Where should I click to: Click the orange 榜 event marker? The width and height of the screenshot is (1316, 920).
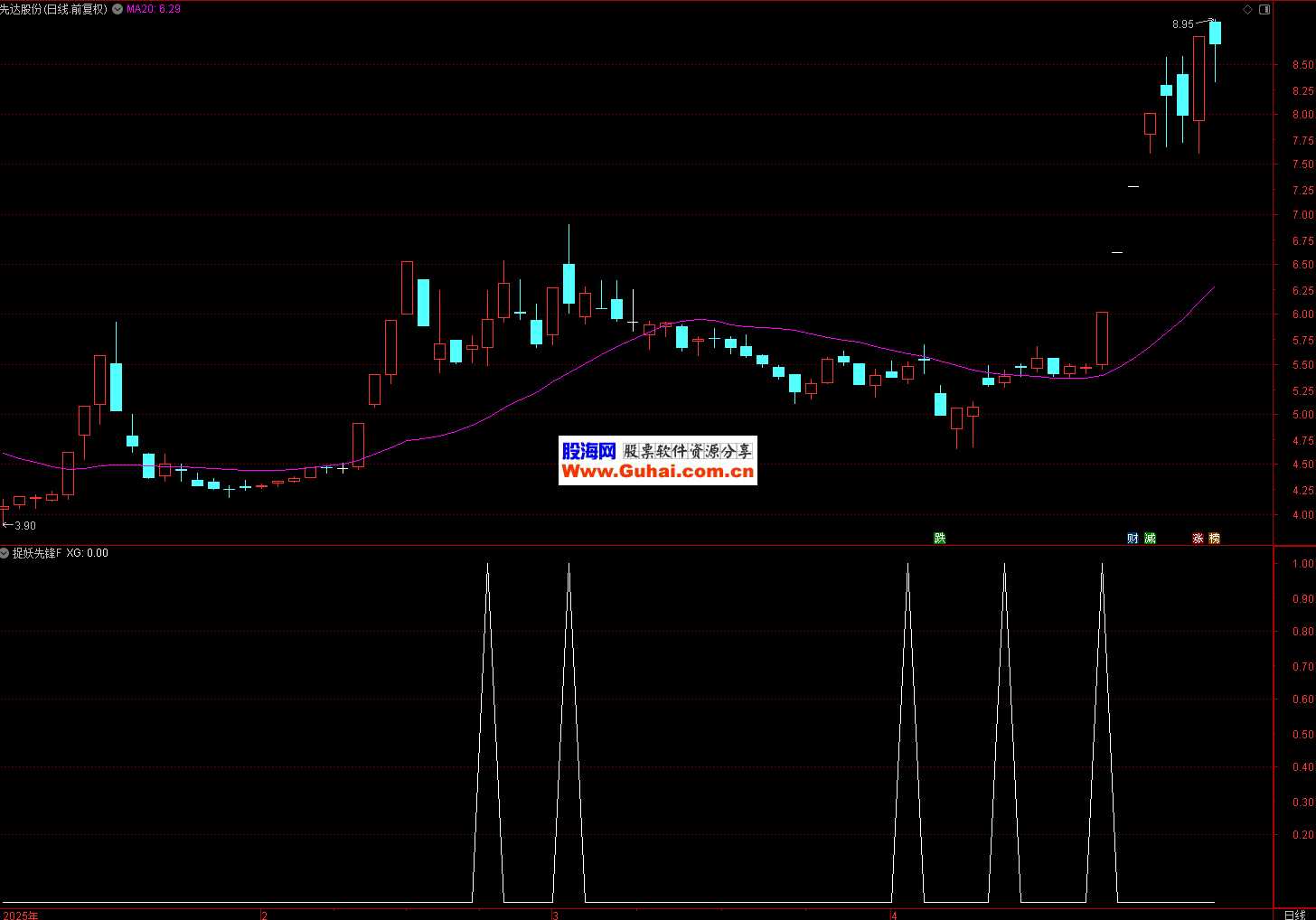1214,539
